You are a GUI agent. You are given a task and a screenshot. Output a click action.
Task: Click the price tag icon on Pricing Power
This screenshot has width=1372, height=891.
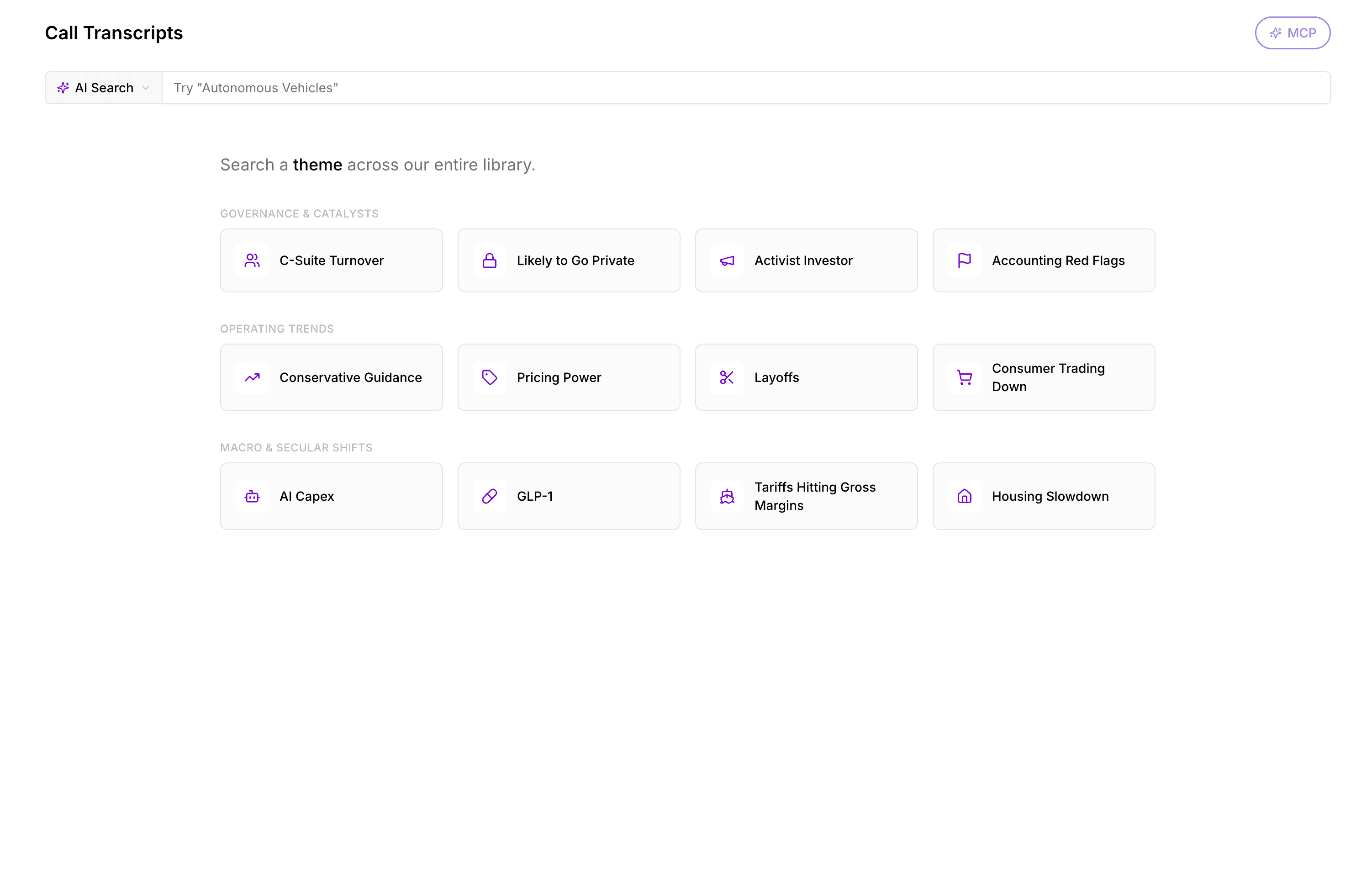click(490, 378)
